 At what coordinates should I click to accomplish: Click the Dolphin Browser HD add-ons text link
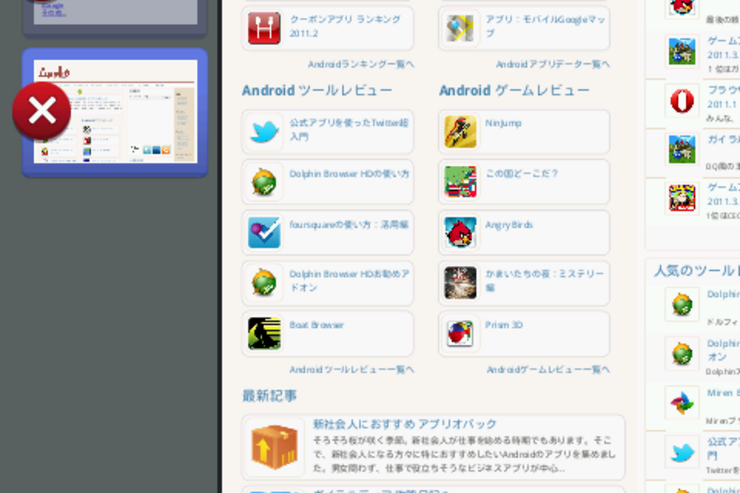349,281
